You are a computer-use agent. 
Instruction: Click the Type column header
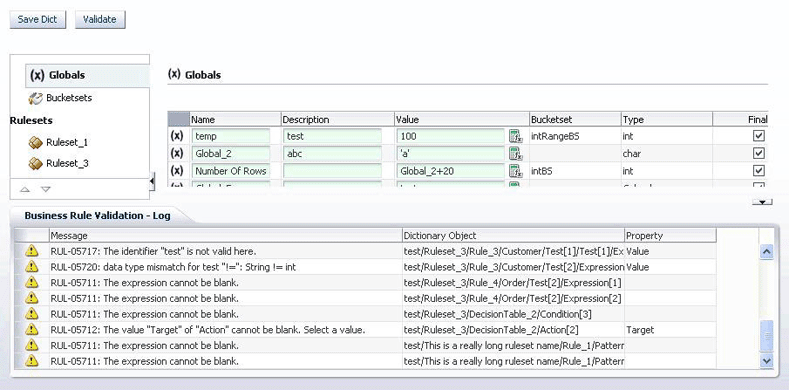[x=667, y=119]
